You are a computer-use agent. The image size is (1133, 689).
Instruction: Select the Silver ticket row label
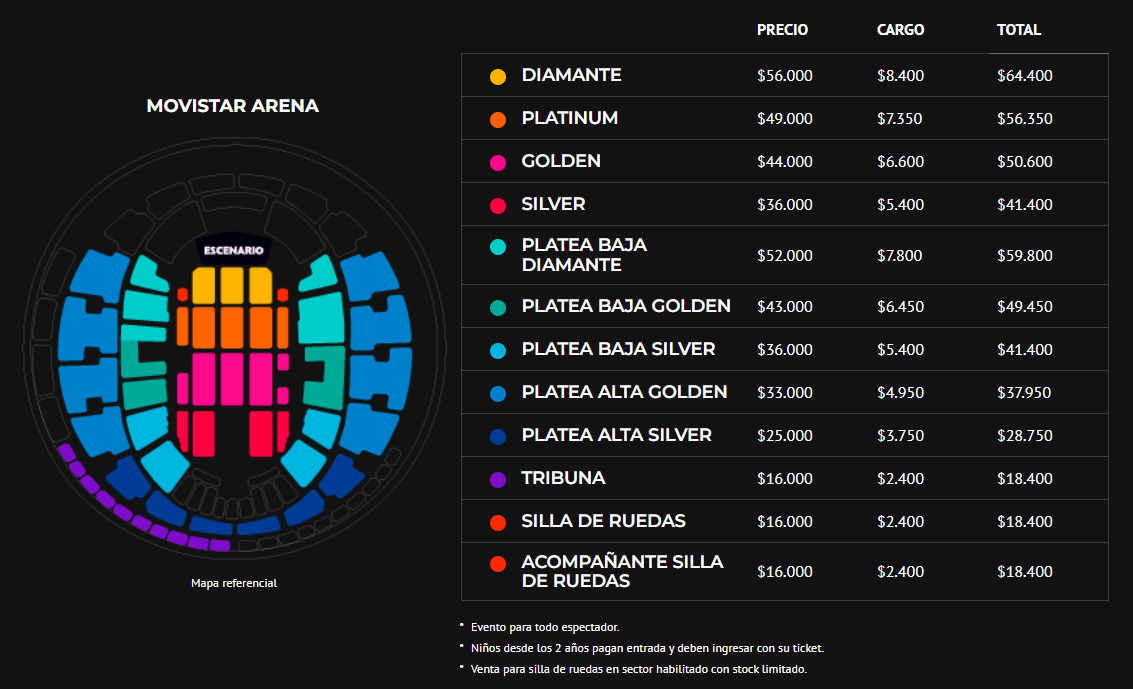click(x=553, y=204)
